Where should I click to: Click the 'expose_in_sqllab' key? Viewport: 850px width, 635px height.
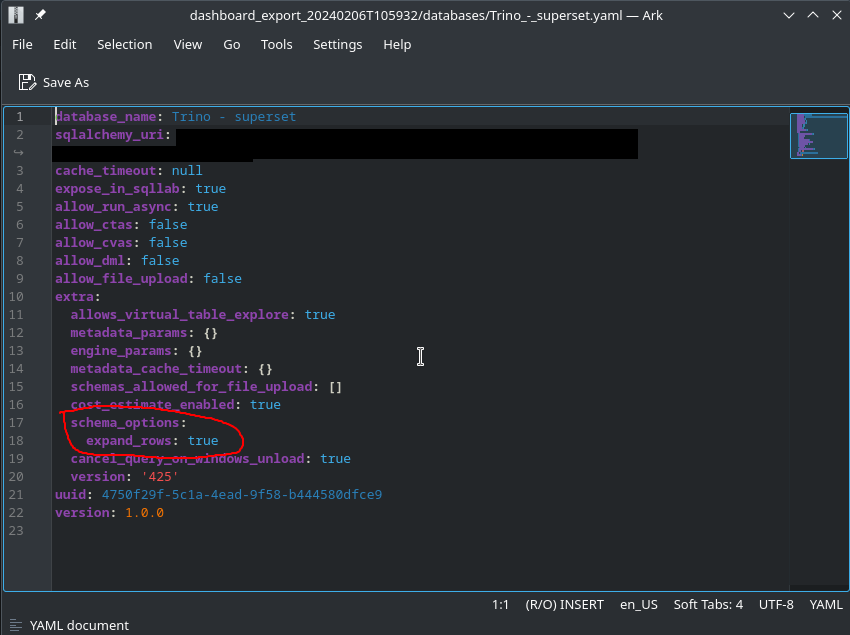click(117, 189)
